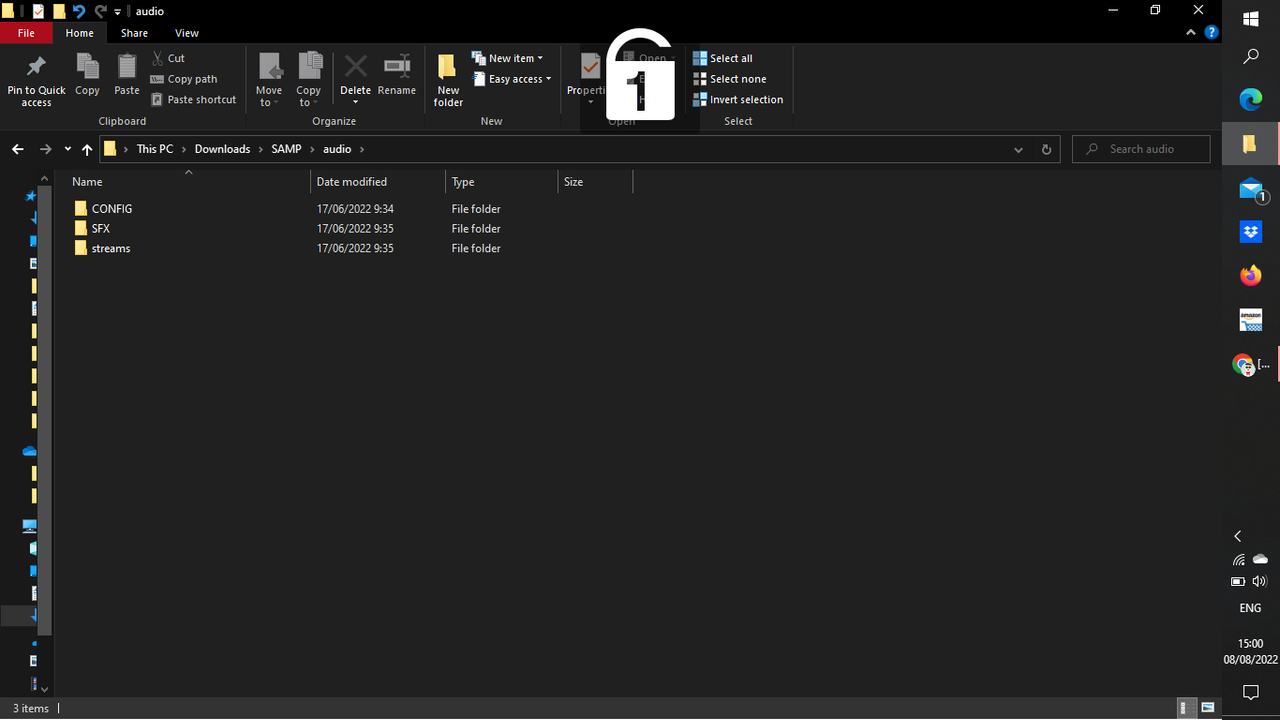Open Amazon shortcut on taskbar
The width and height of the screenshot is (1280, 720).
1251,320
